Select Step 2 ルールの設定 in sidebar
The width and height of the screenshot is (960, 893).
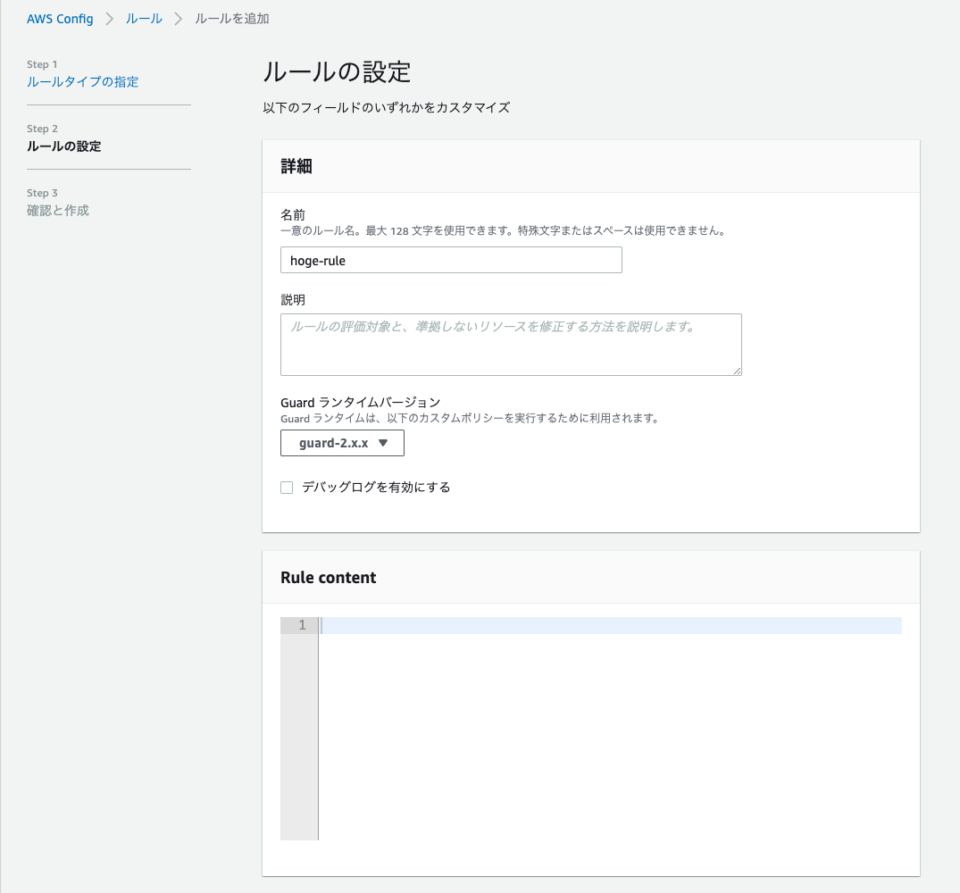[x=63, y=146]
